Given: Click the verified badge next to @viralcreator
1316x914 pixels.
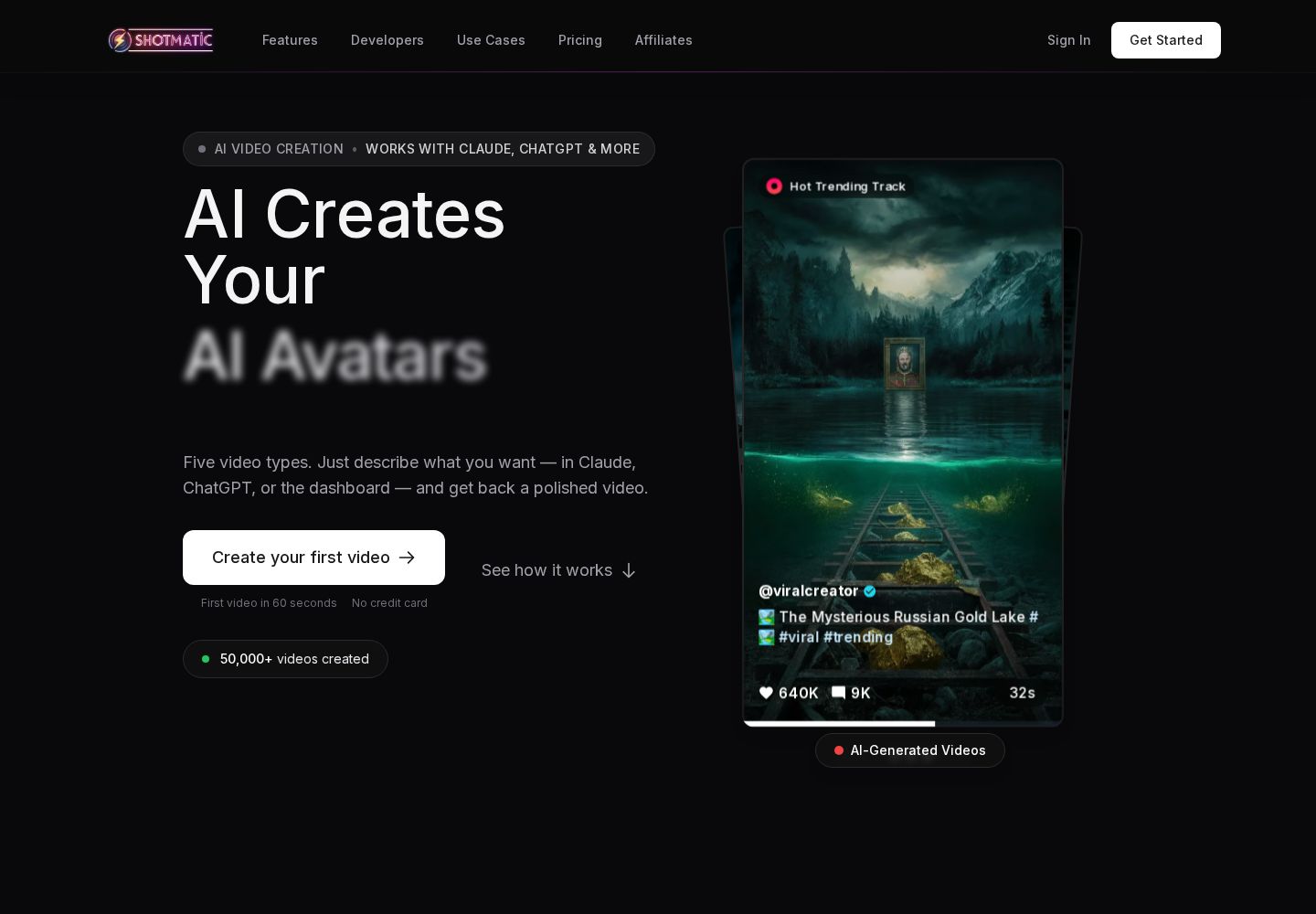Looking at the screenshot, I should click(x=870, y=591).
